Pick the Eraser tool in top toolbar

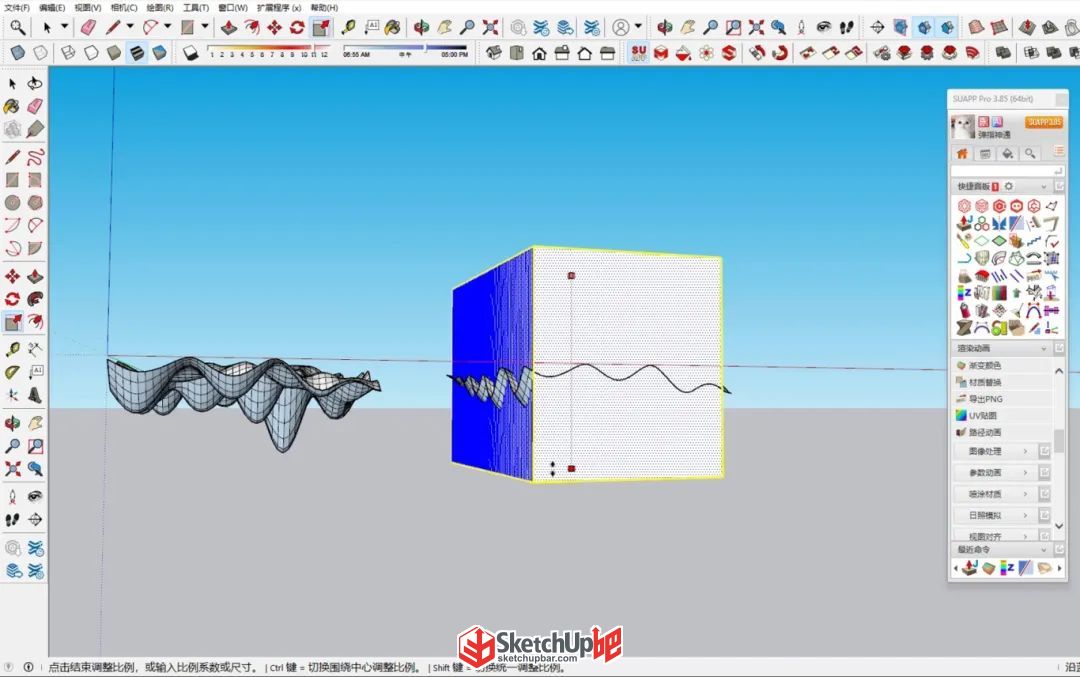pos(88,28)
